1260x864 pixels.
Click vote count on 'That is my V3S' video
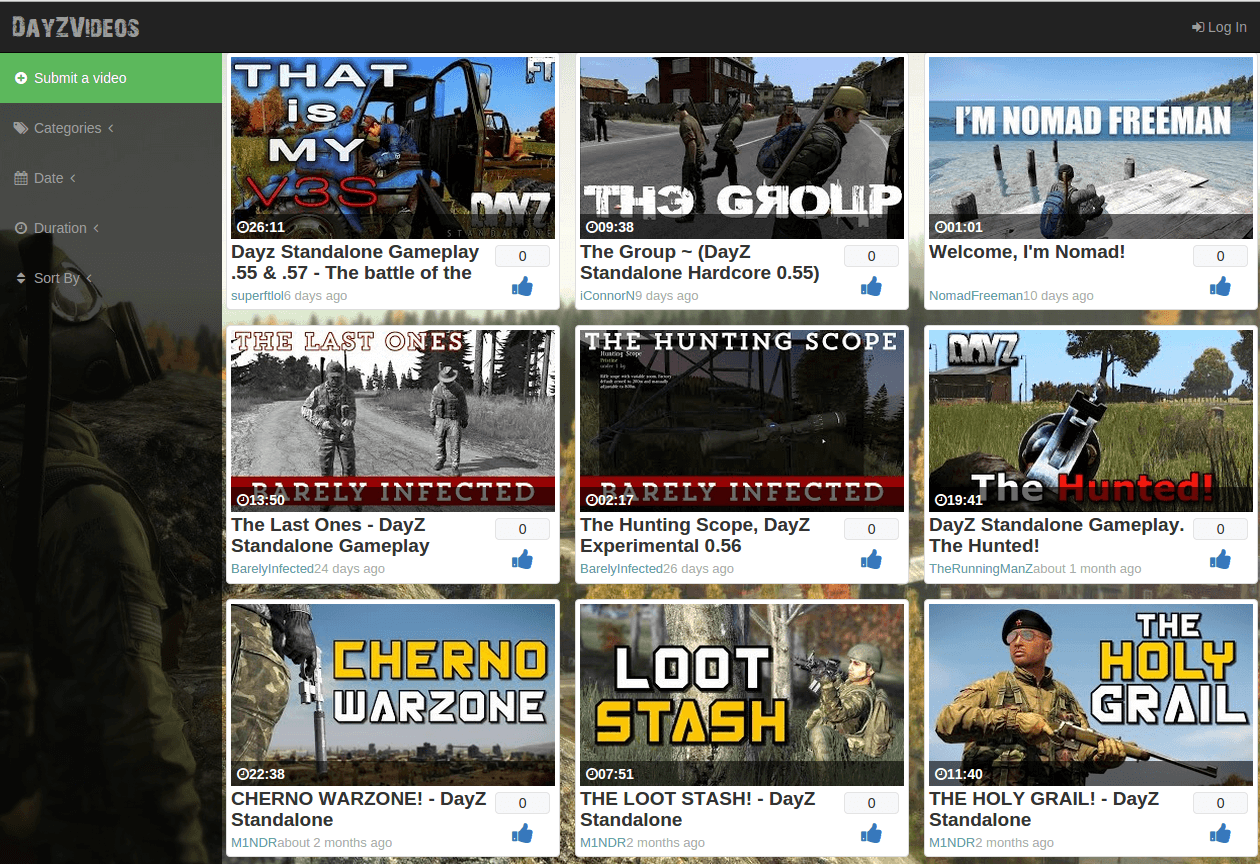coord(522,256)
